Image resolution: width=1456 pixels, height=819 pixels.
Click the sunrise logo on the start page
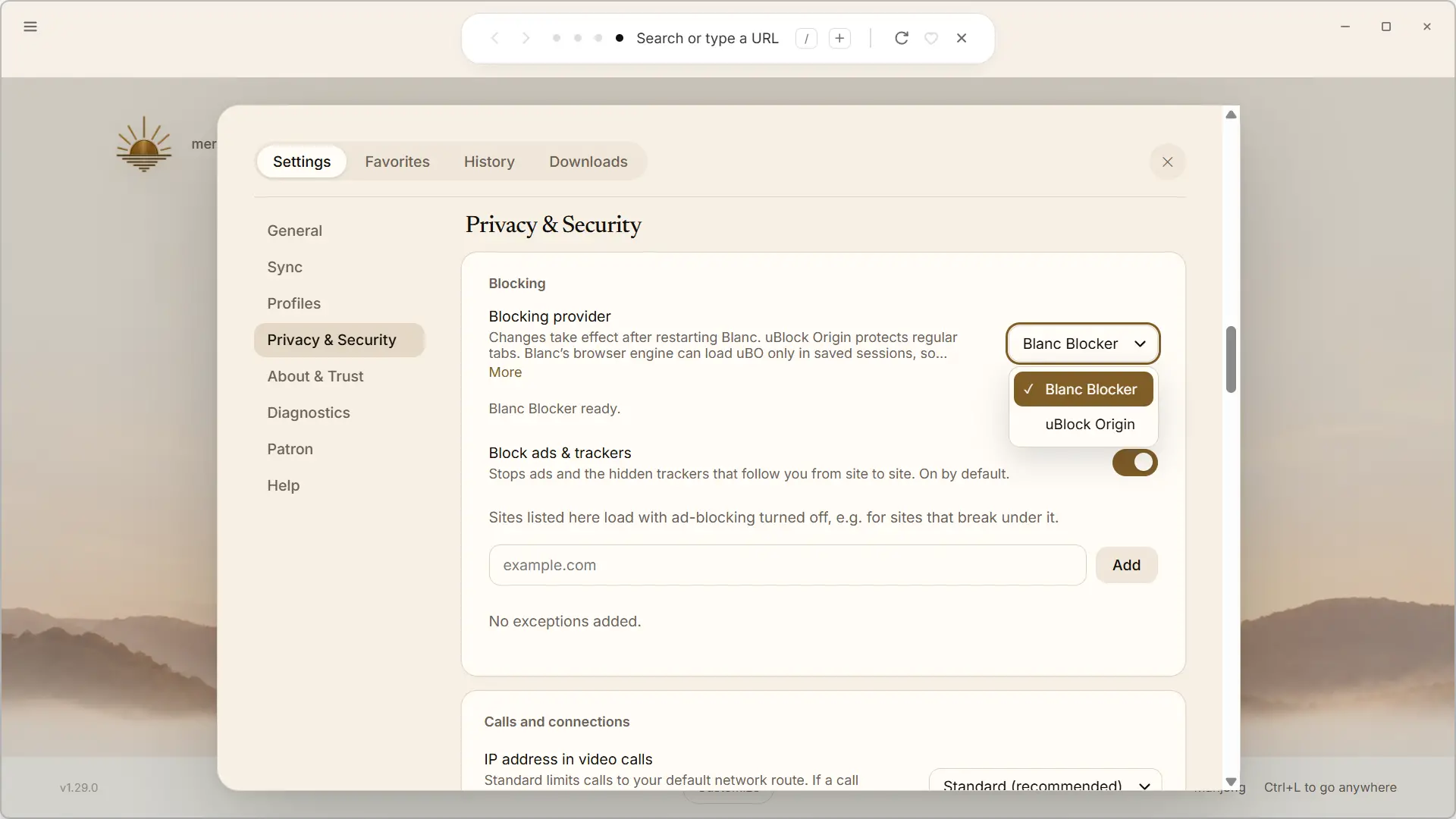[x=143, y=144]
